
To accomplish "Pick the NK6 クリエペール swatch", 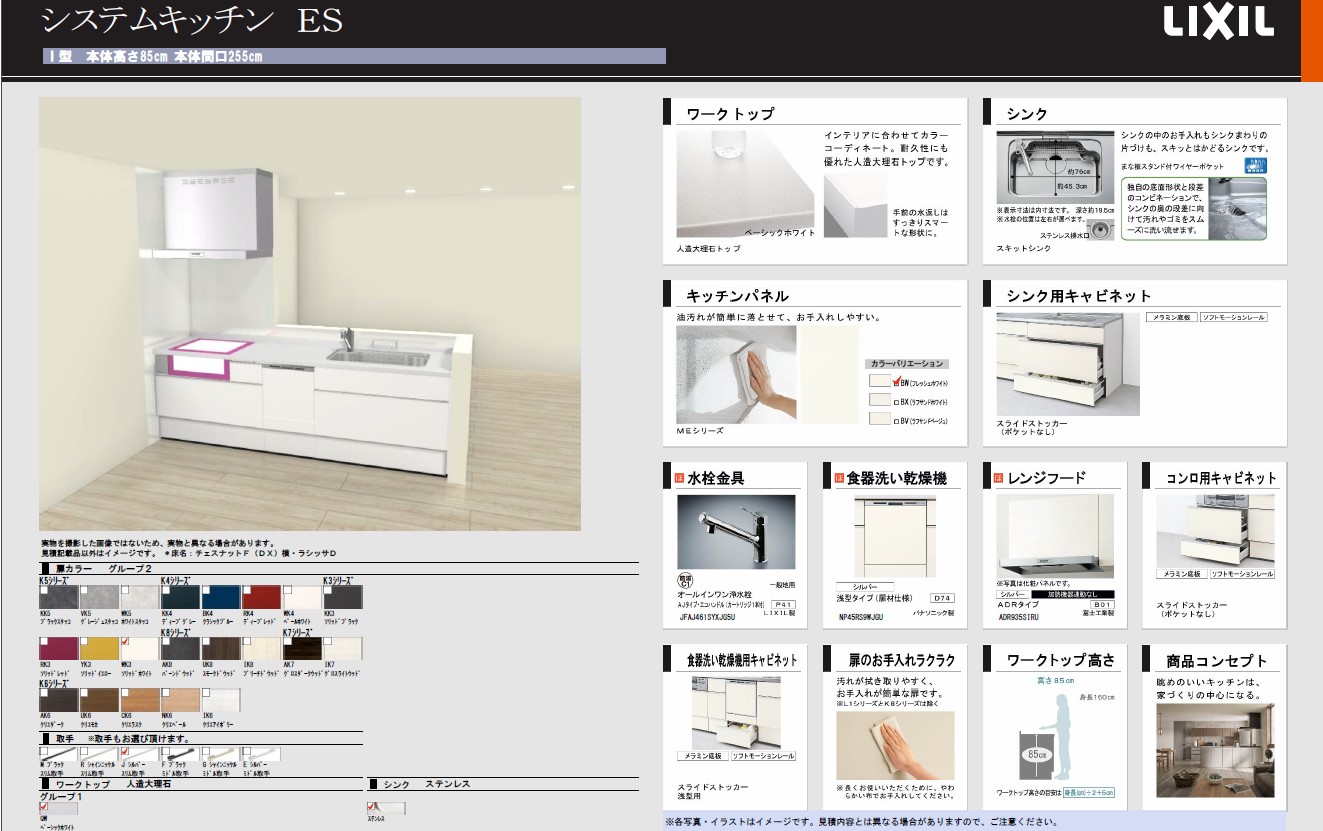I will tap(180, 700).
